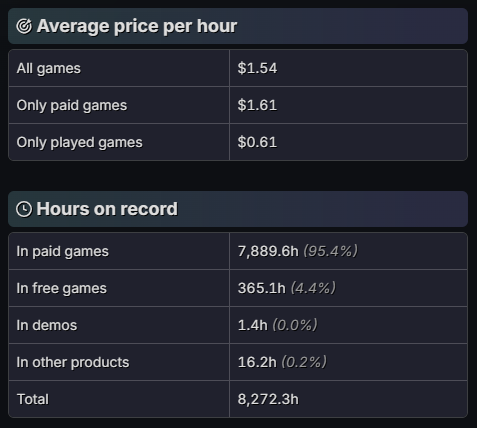Click the 95.4% percentage value
Image resolution: width=477 pixels, height=428 pixels.
click(331, 251)
